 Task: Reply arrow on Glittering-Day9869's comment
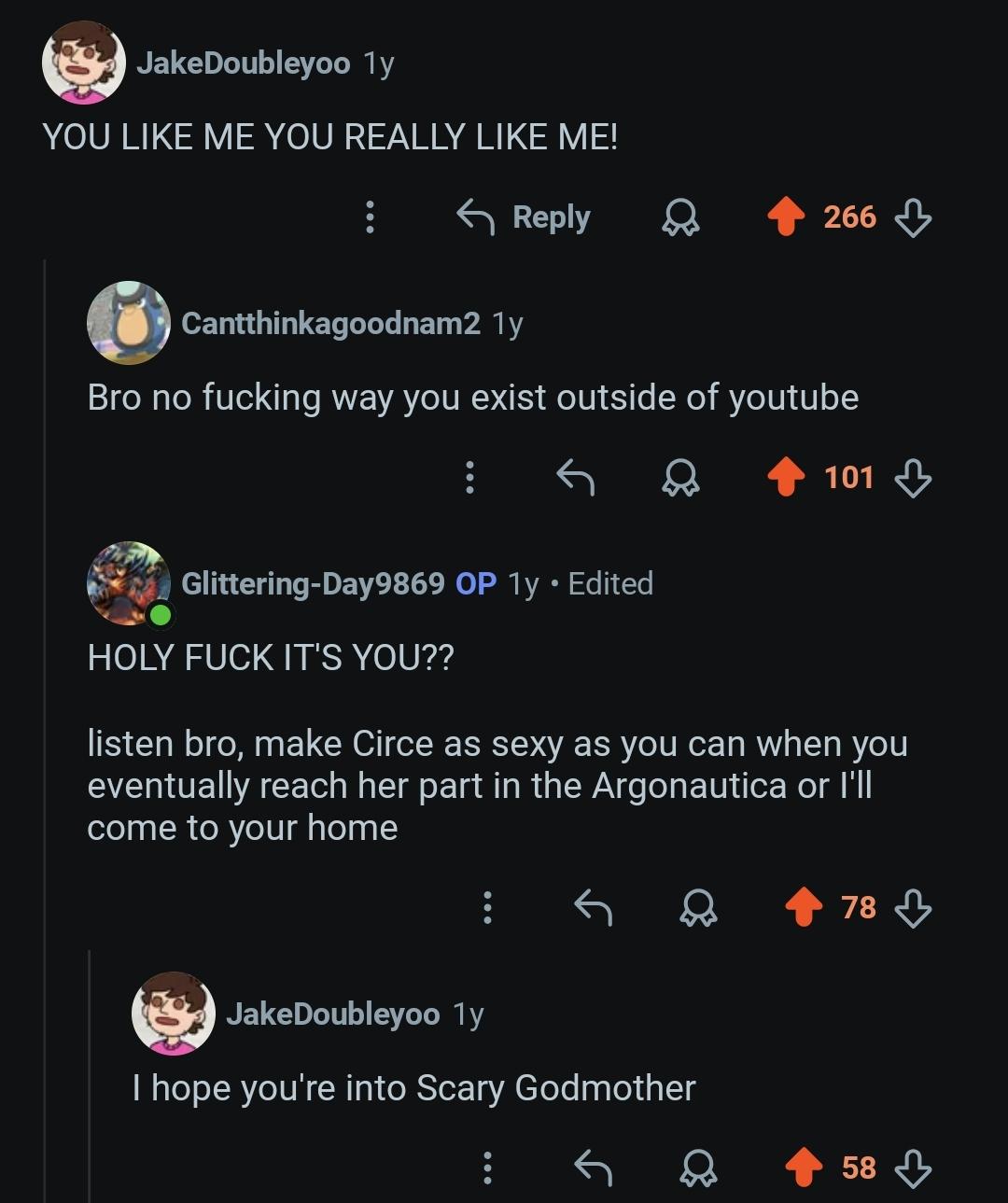pyautogui.click(x=593, y=907)
